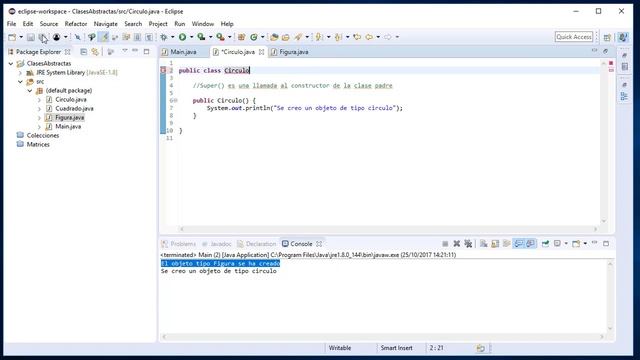The height and width of the screenshot is (360, 640).
Task: Toggle Show Console on standard error change
Action: (530, 244)
